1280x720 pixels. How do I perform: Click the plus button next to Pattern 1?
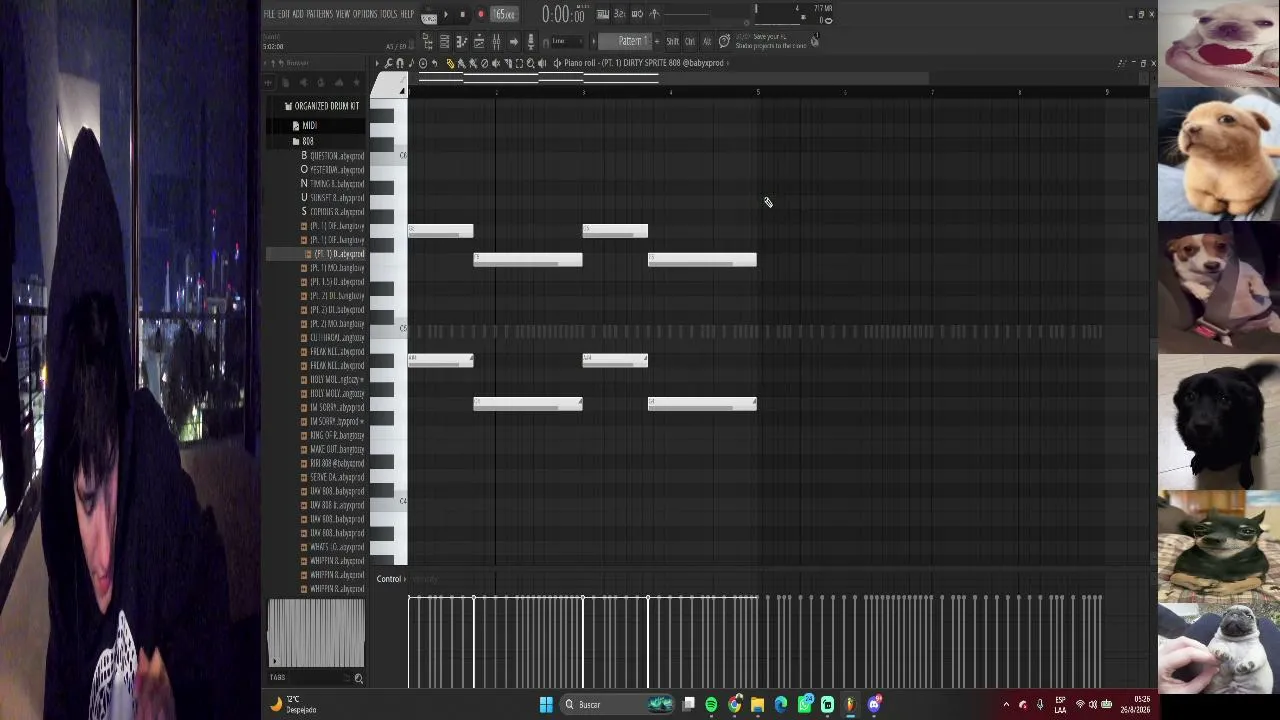pyautogui.click(x=656, y=41)
